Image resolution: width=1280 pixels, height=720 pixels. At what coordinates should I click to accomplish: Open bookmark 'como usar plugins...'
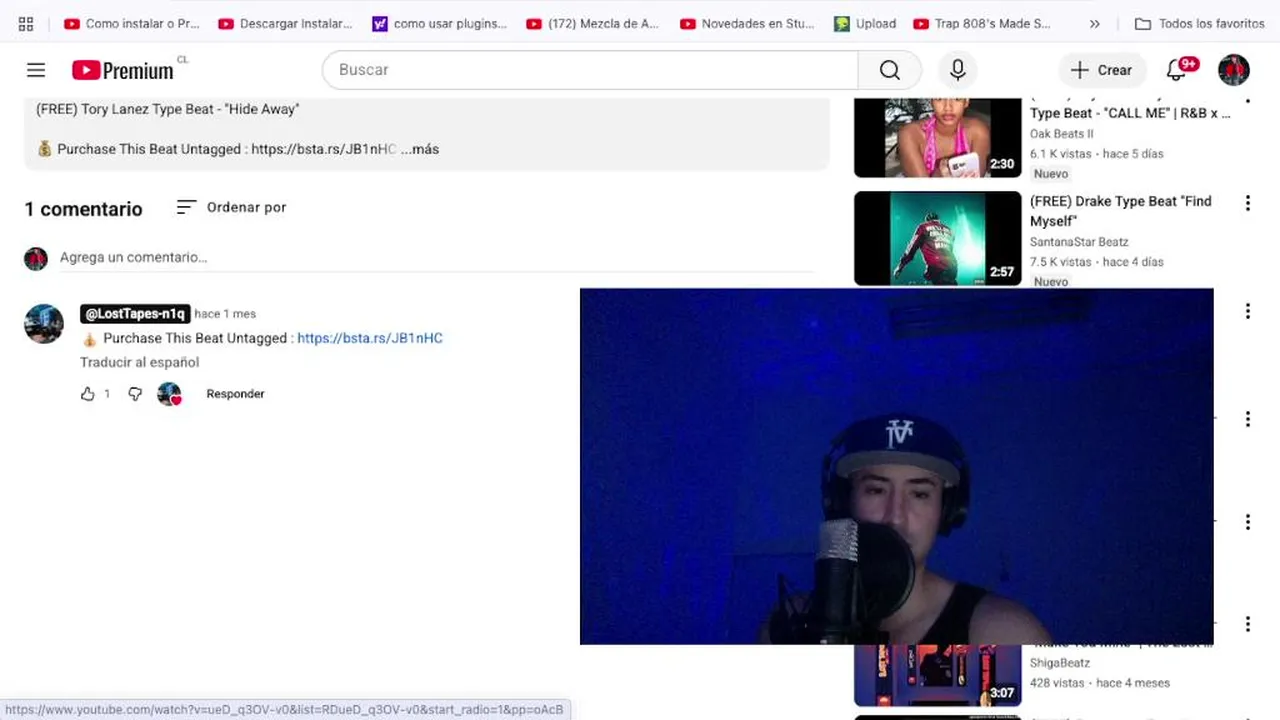point(439,23)
